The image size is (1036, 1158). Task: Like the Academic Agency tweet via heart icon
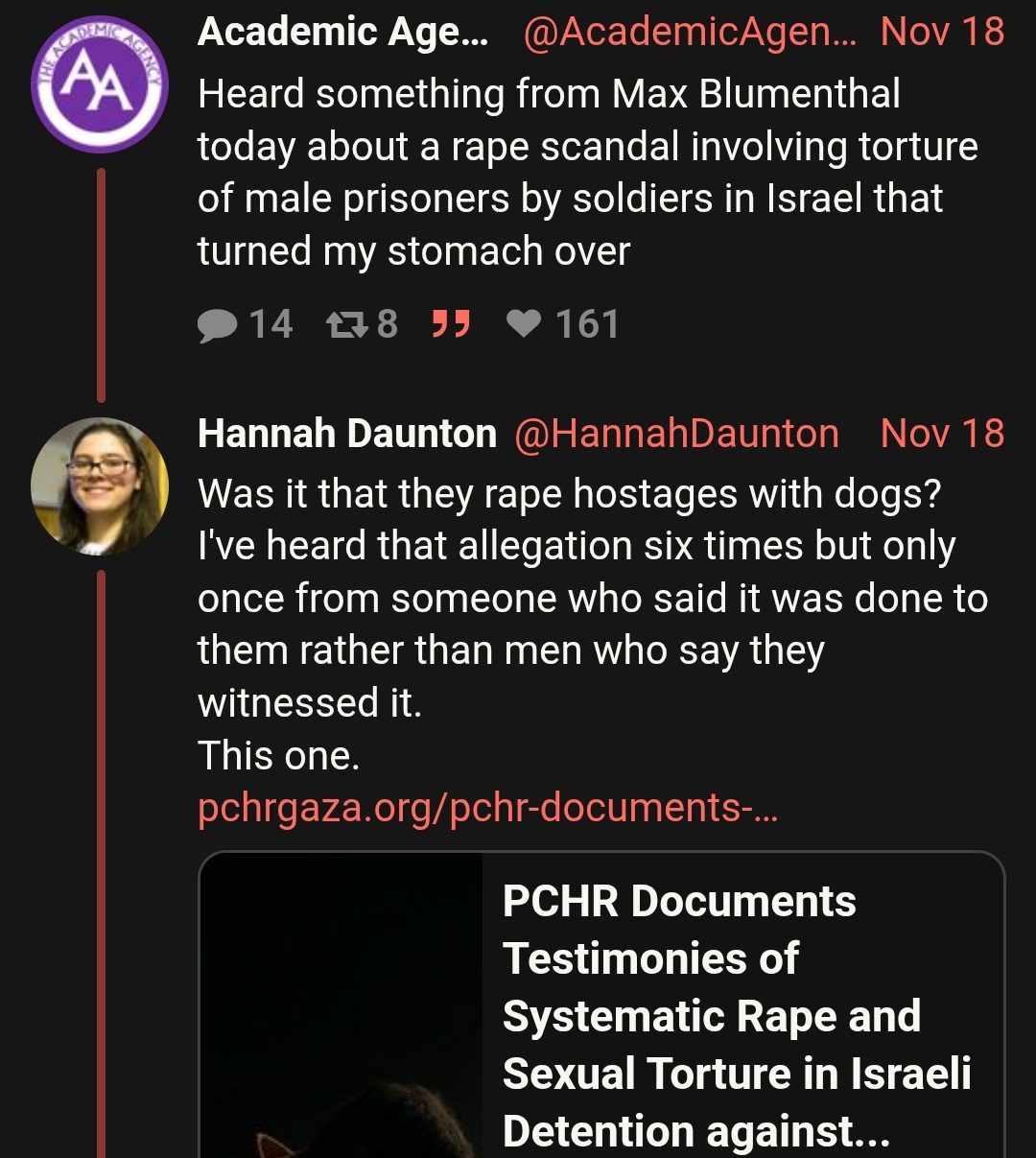[x=524, y=324]
